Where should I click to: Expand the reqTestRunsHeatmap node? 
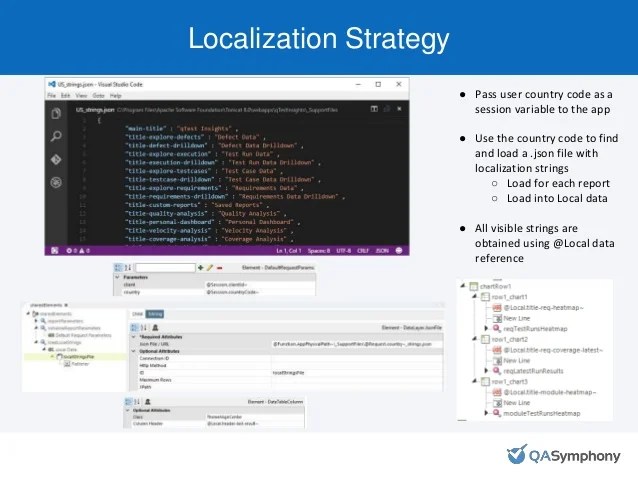point(486,328)
